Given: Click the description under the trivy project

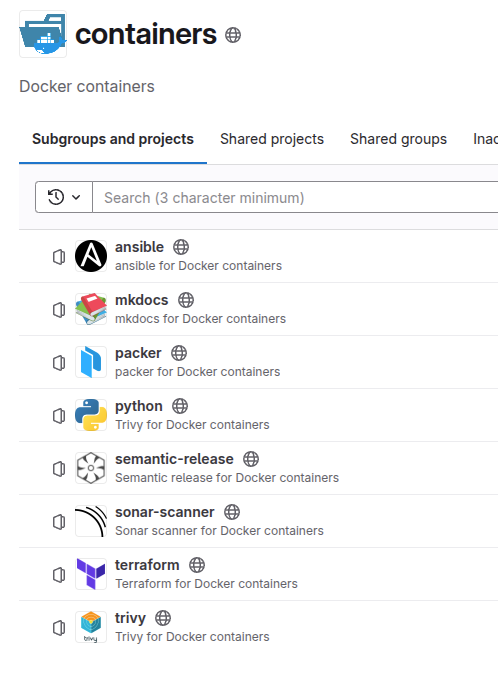Looking at the screenshot, I should [x=193, y=637].
